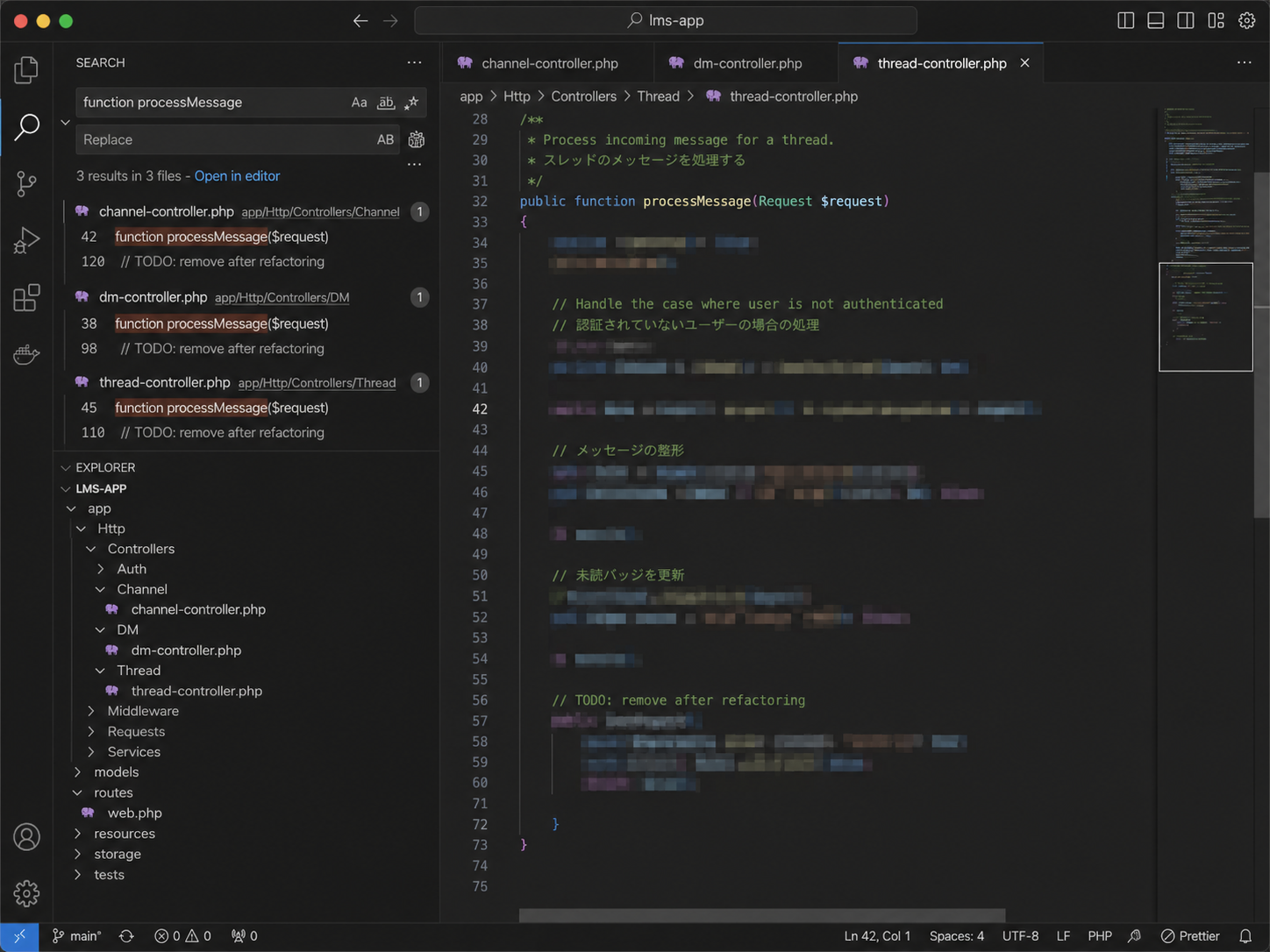Click Synchronize Changes icon in status bar
The image size is (1270, 952).
click(x=126, y=936)
